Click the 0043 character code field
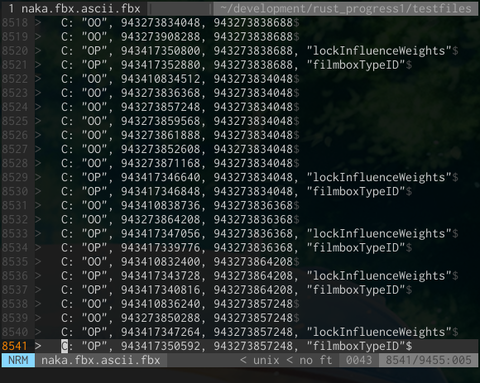480x383 pixels. point(359,360)
